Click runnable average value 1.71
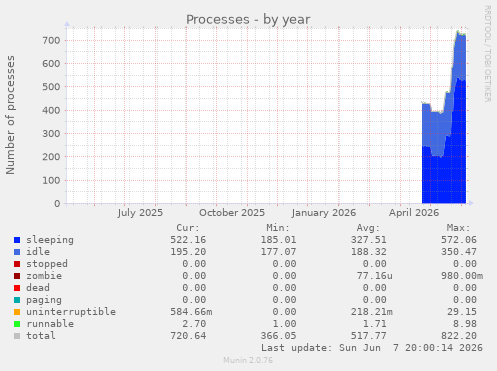497x371 pixels. pos(375,324)
